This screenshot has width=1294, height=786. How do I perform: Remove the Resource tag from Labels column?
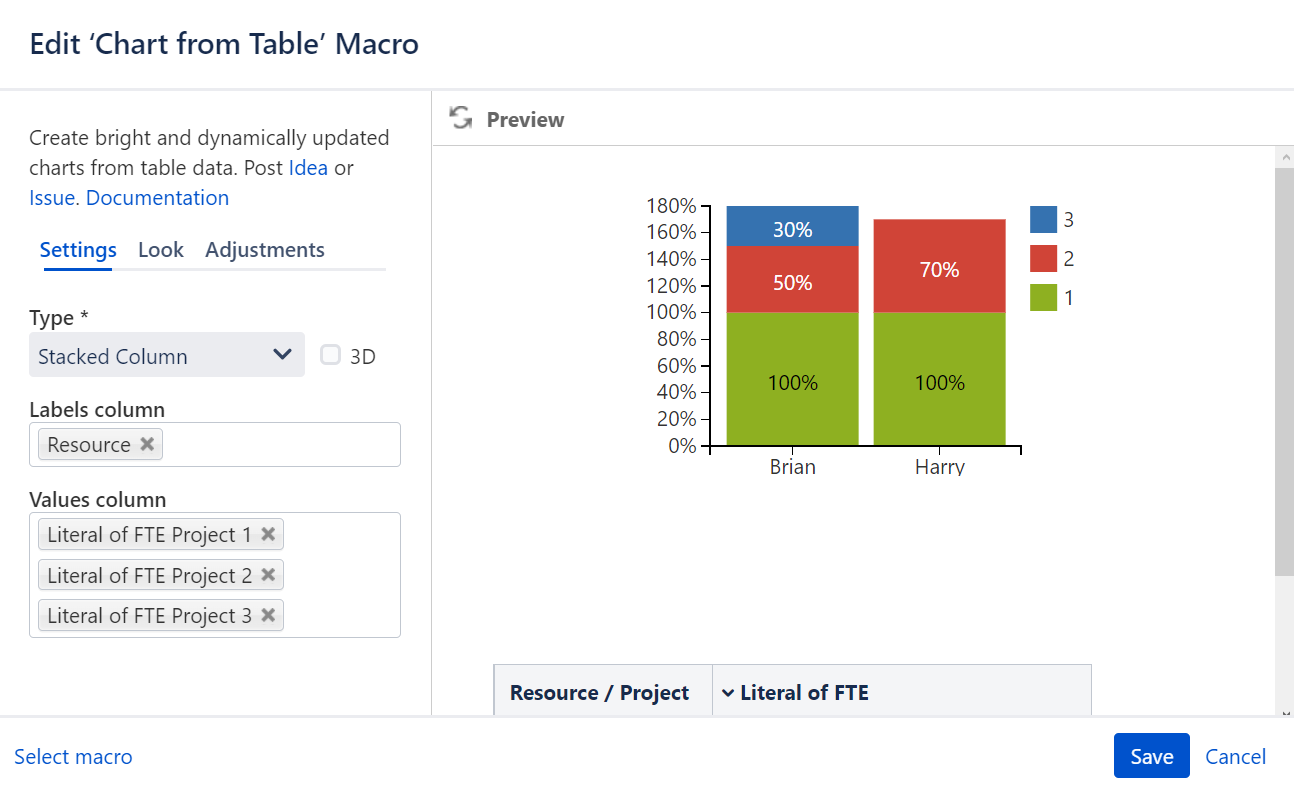147,444
